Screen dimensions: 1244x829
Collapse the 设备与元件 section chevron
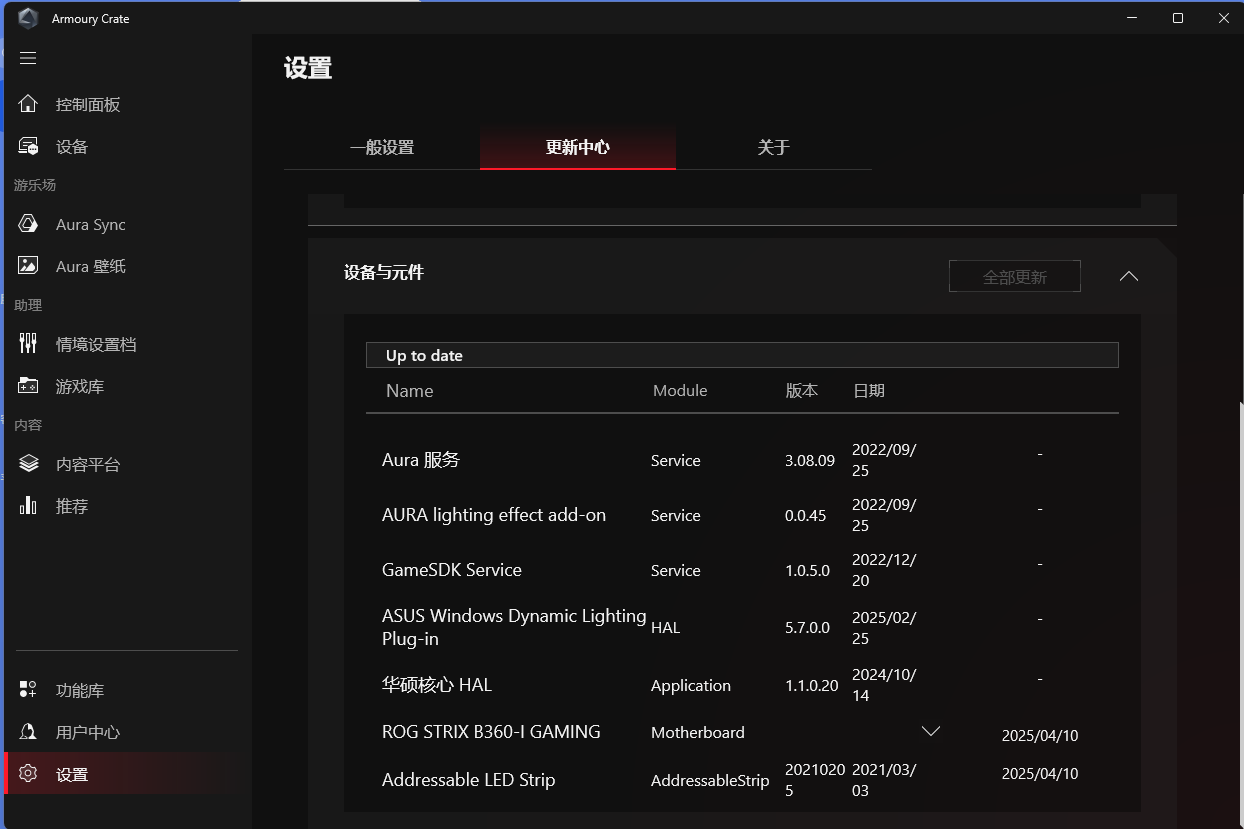click(1129, 276)
